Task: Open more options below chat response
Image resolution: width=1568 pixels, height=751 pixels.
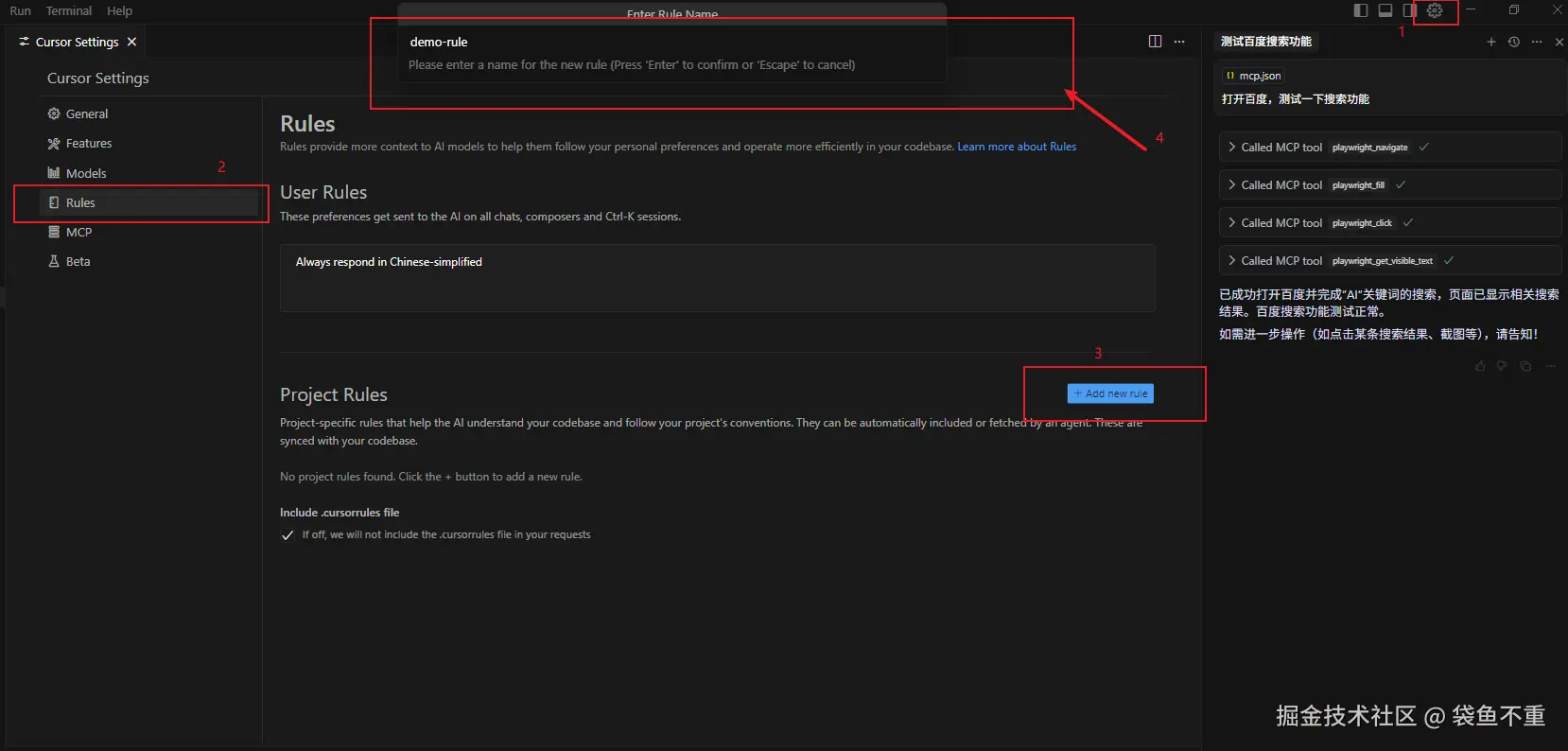Action: pos(1551,366)
